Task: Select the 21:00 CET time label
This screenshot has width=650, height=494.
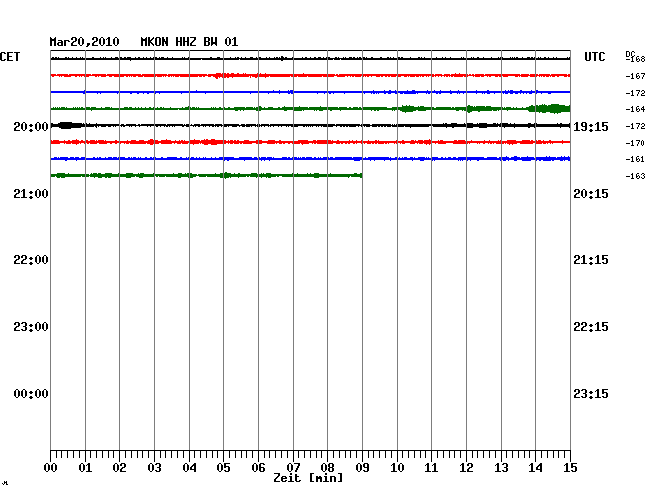Action: 31,194
